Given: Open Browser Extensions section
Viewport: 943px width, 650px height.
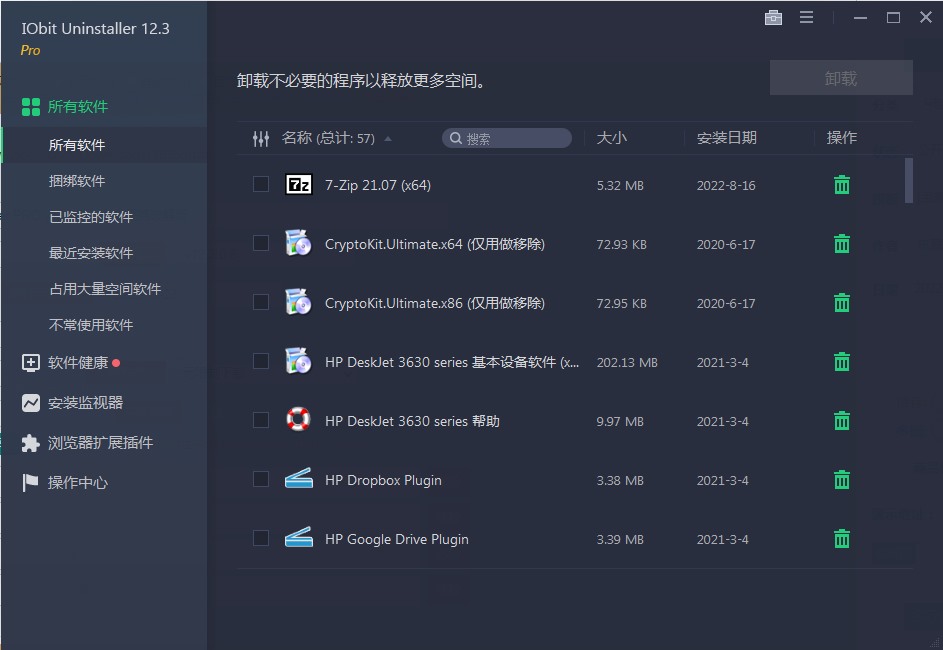Looking at the screenshot, I should point(100,443).
